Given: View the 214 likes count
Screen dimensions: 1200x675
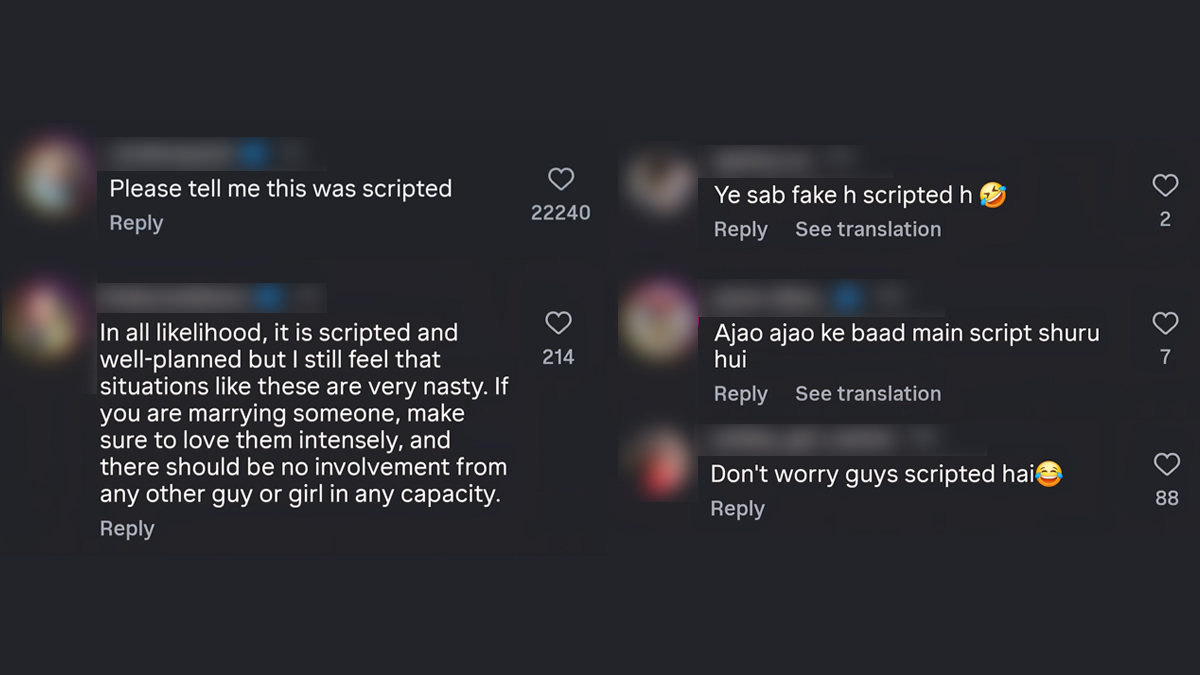Looking at the screenshot, I should [x=558, y=356].
